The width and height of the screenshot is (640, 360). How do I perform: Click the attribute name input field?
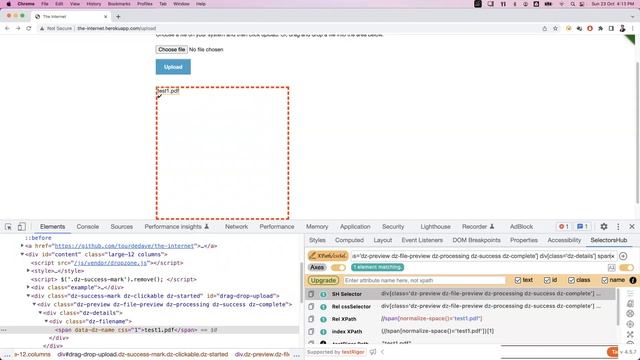coord(424,280)
